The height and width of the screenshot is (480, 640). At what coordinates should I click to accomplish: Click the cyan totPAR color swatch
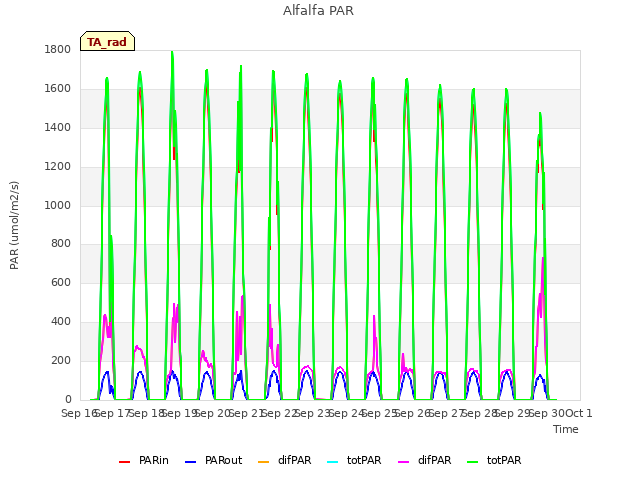pyautogui.click(x=333, y=462)
